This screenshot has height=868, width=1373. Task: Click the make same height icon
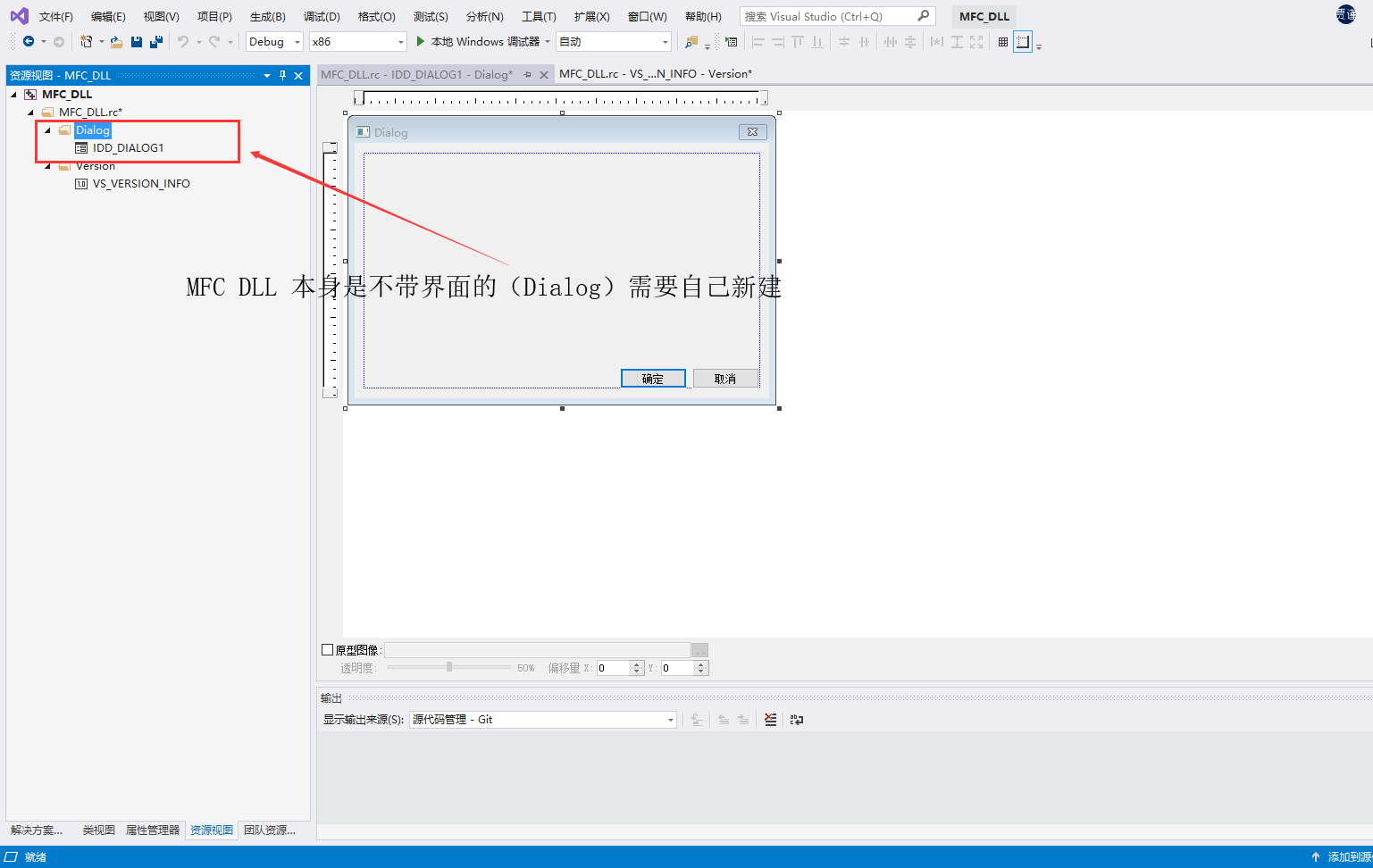tap(957, 41)
